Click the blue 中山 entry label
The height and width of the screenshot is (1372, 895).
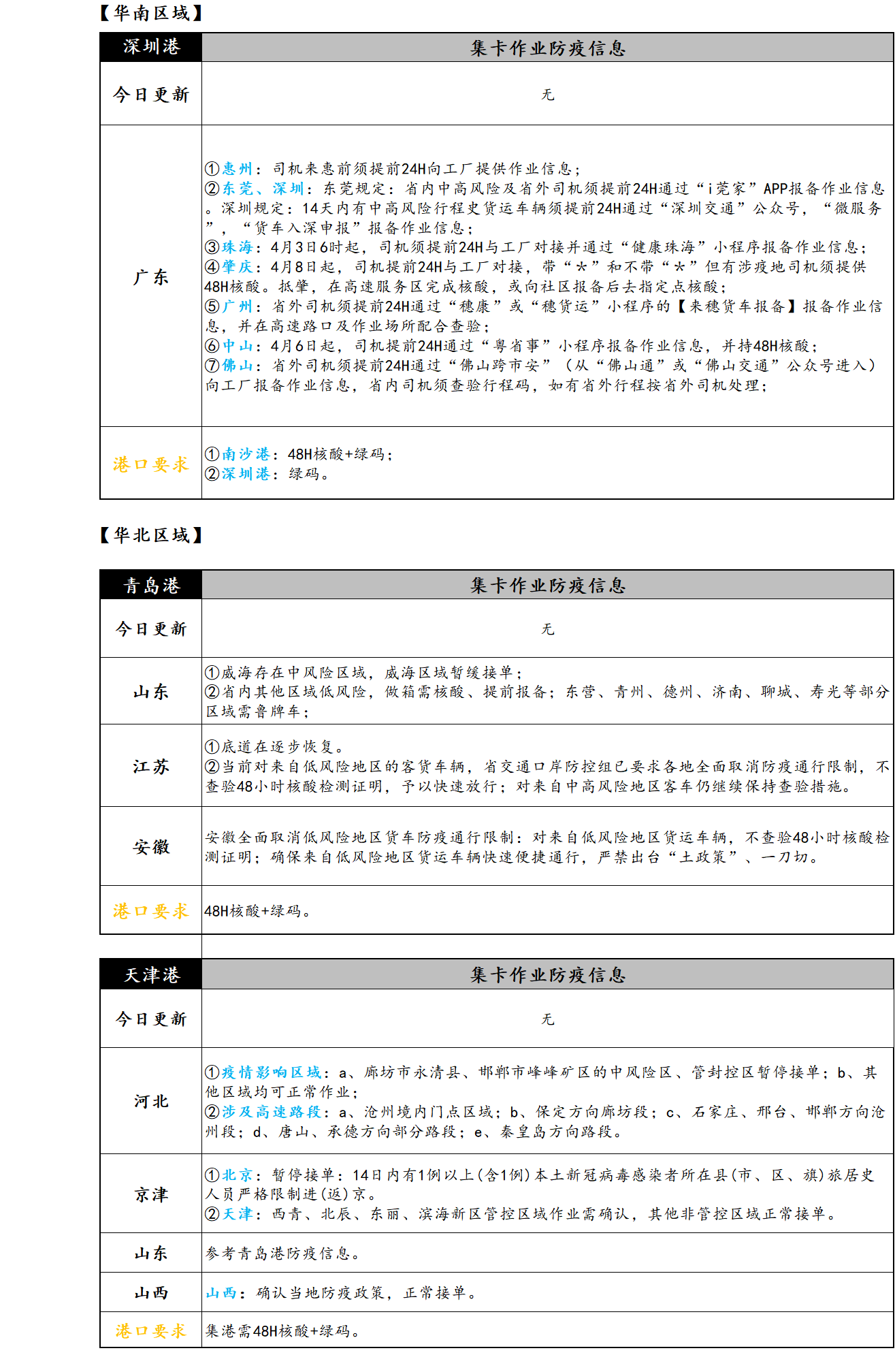coord(238,346)
